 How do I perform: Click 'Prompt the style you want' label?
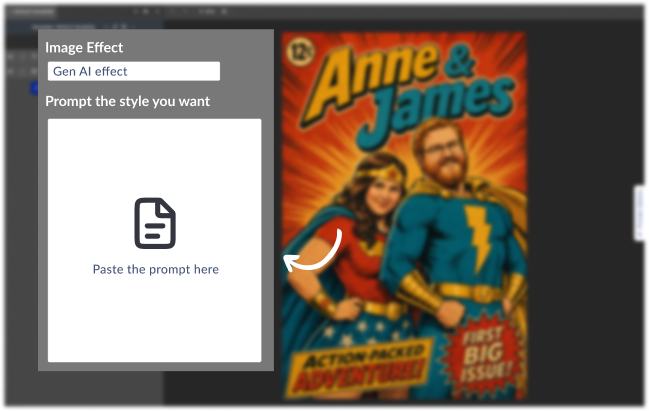(127, 101)
